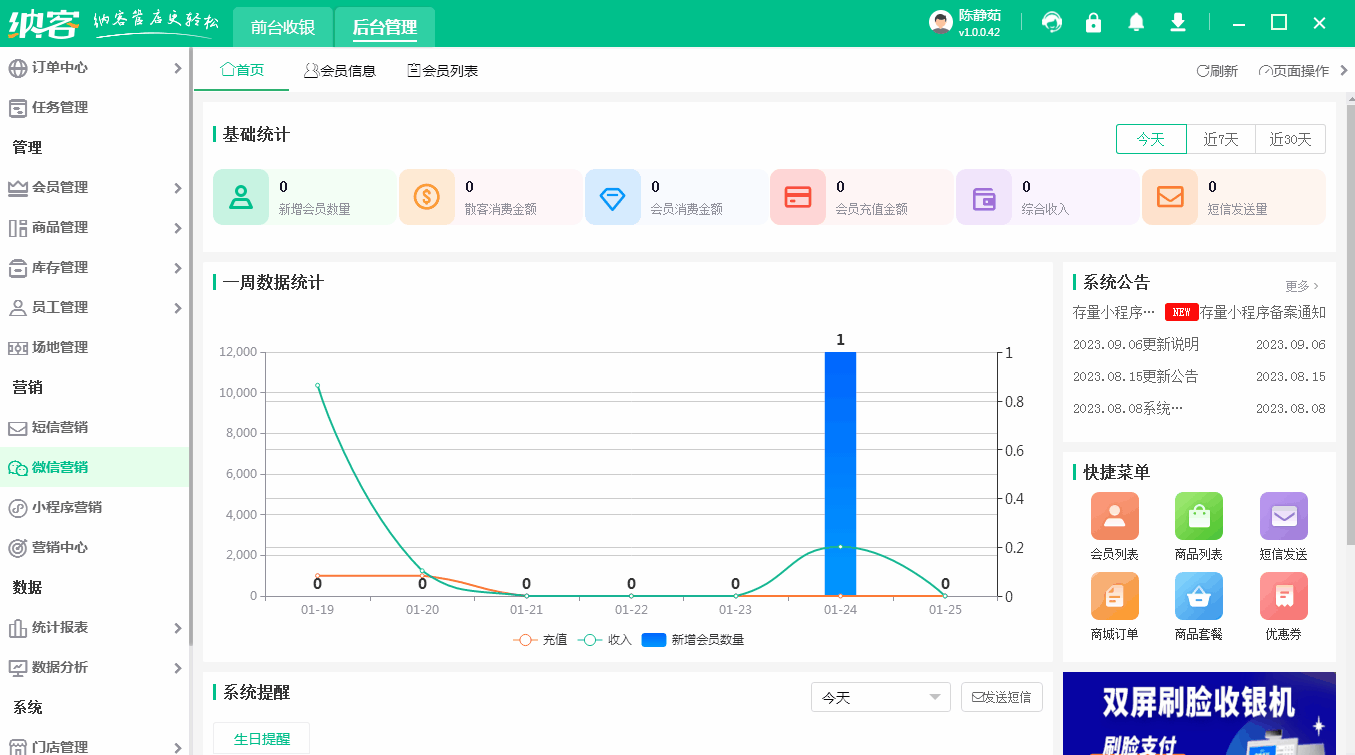Open the 前台收银 menu
This screenshot has height=755, width=1355.
point(282,27)
